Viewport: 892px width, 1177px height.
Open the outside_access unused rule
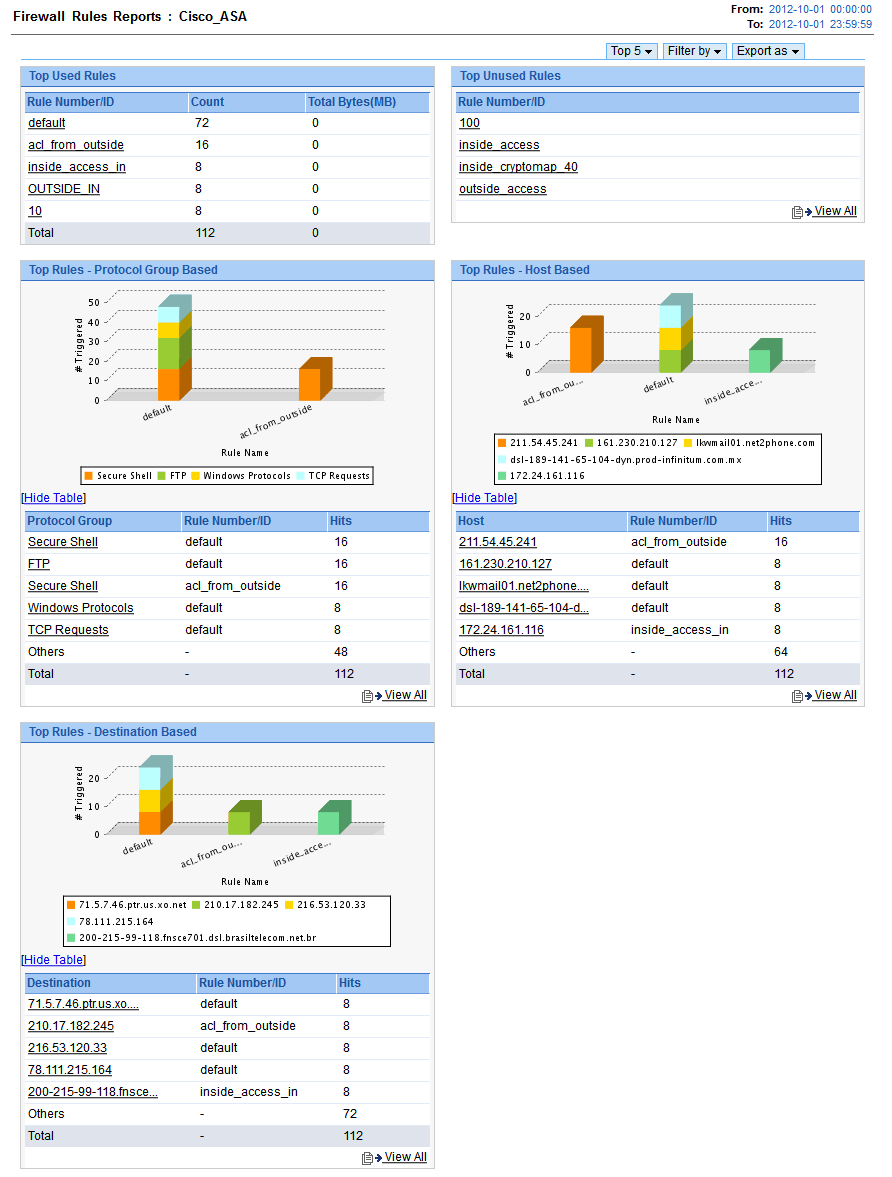coord(502,189)
